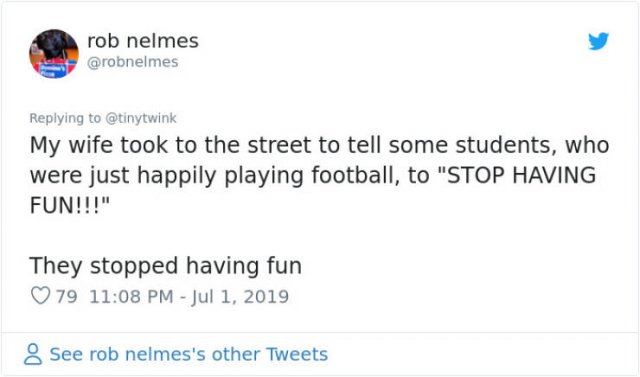Like the tweet with the heart icon
This screenshot has width=640, height=377.
tap(40, 296)
